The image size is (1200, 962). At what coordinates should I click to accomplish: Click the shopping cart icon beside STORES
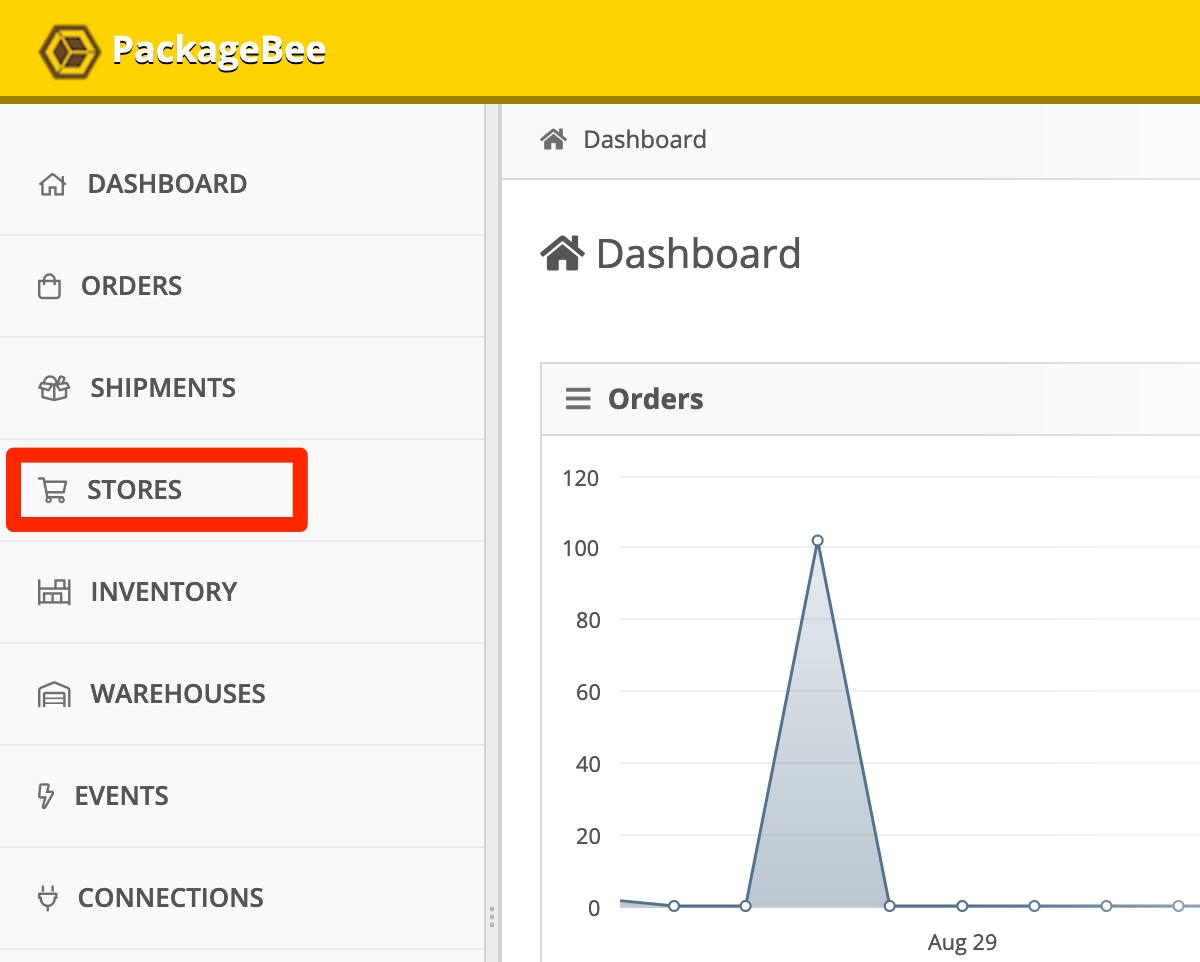[x=52, y=490]
